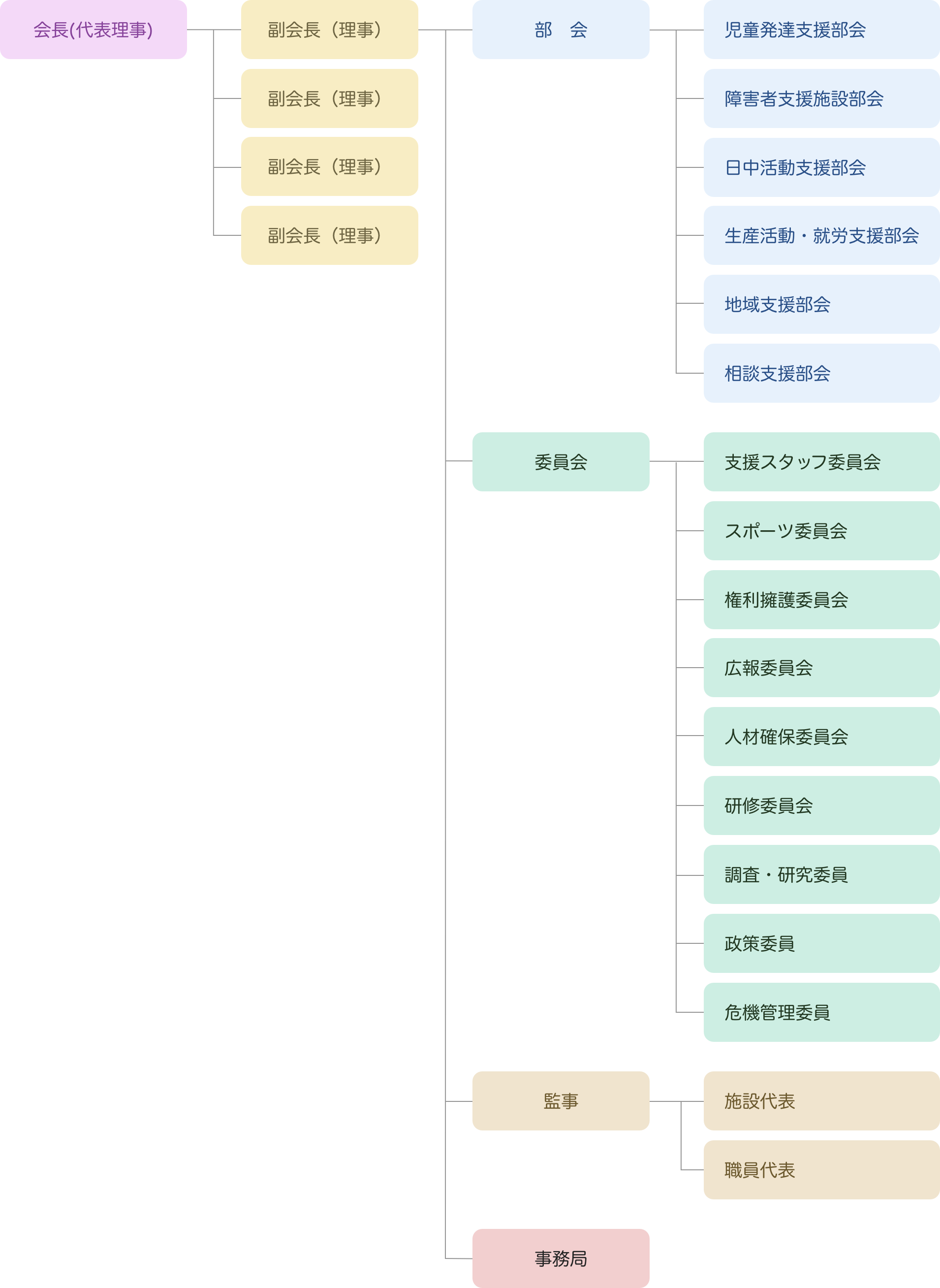Select スポーツ委員会 box
The width and height of the screenshot is (940, 1288).
coord(822,530)
